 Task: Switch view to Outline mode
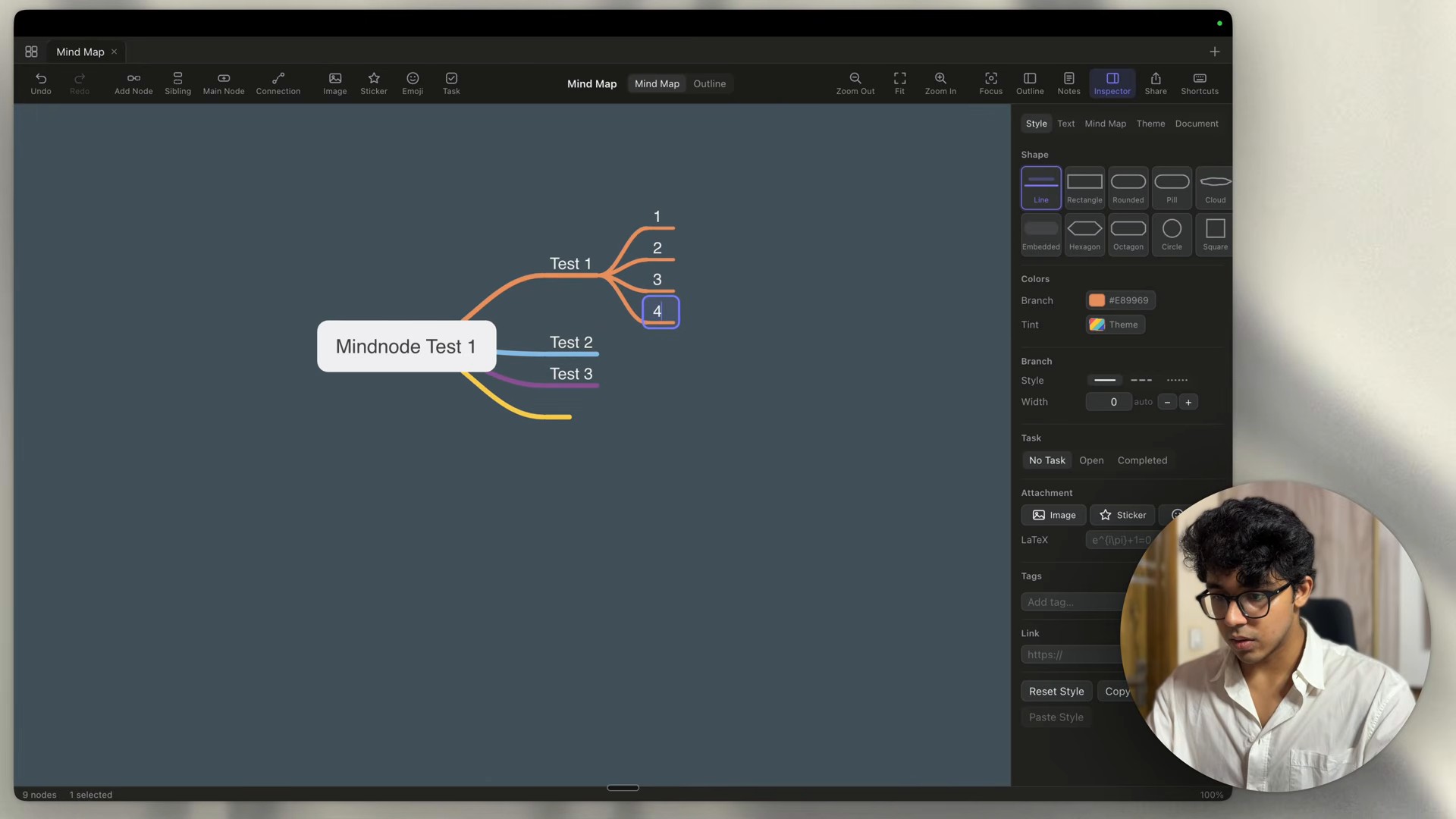(x=709, y=83)
